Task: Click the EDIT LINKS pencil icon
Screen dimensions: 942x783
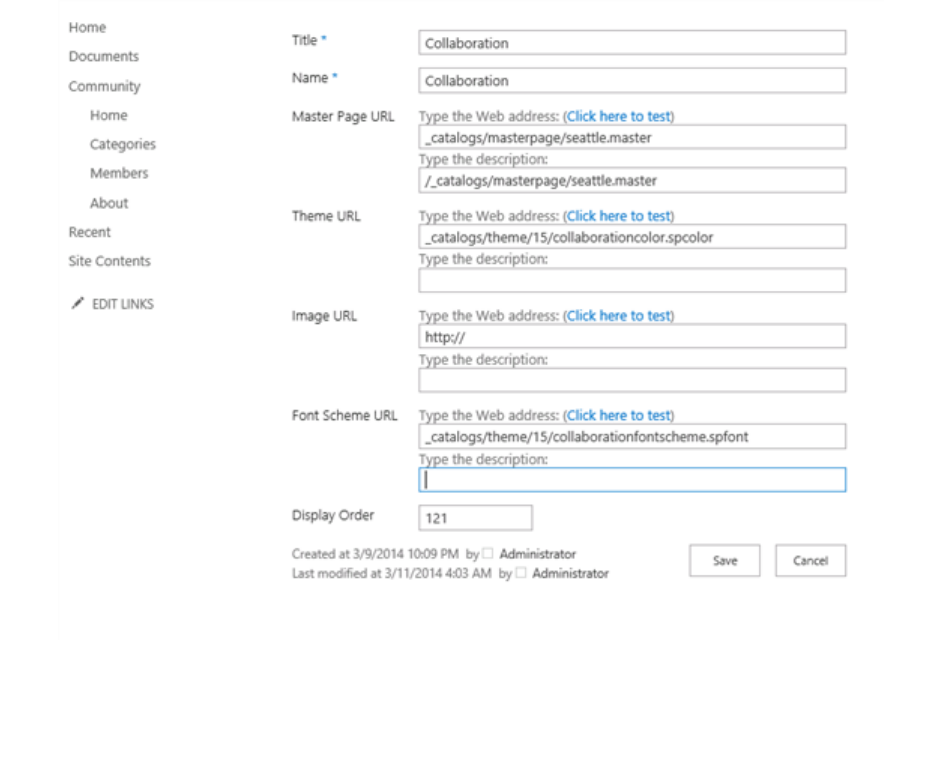Action: [x=77, y=303]
